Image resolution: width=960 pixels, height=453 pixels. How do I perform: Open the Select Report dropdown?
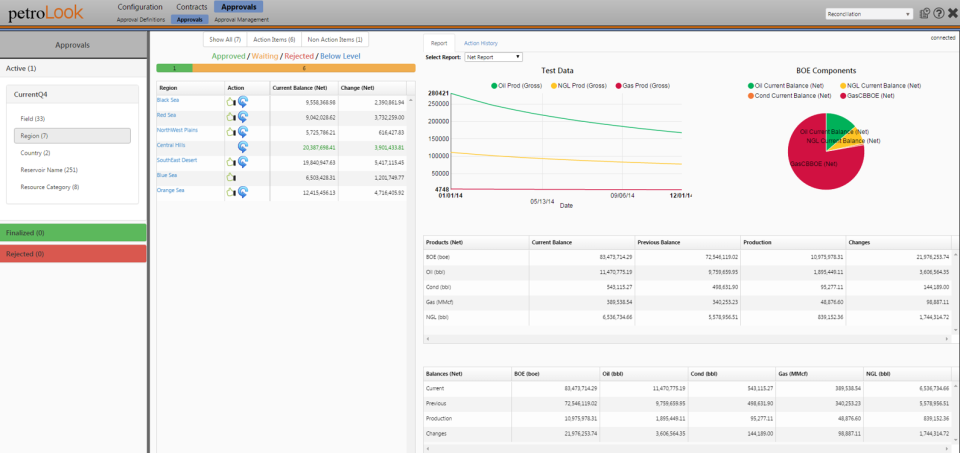[494, 57]
